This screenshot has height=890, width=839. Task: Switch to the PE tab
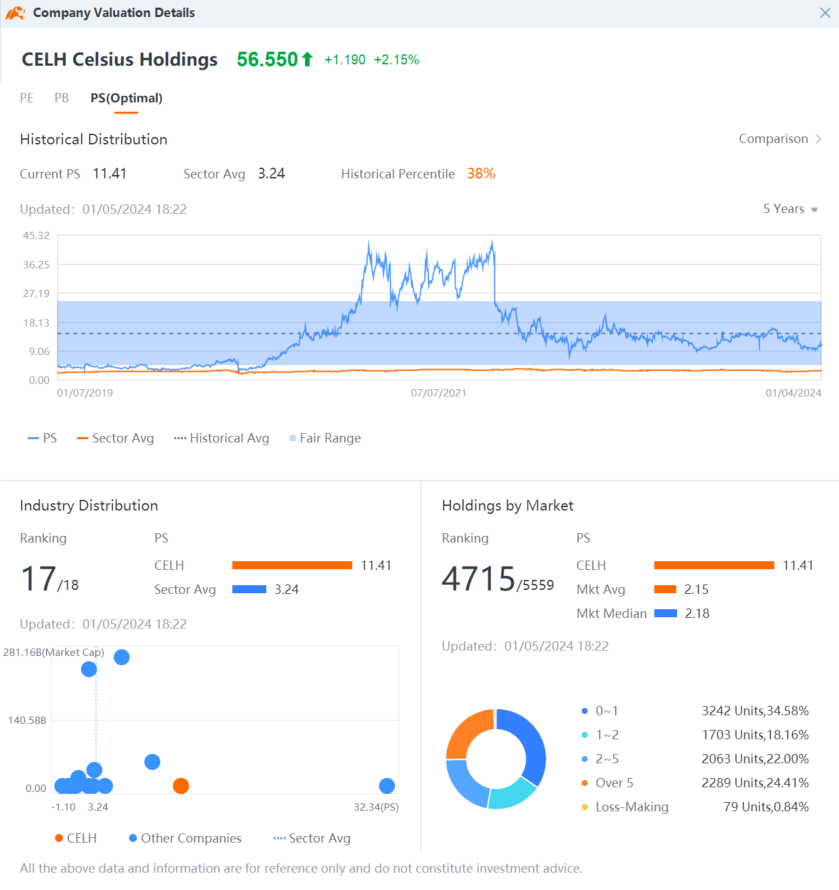(x=27, y=98)
